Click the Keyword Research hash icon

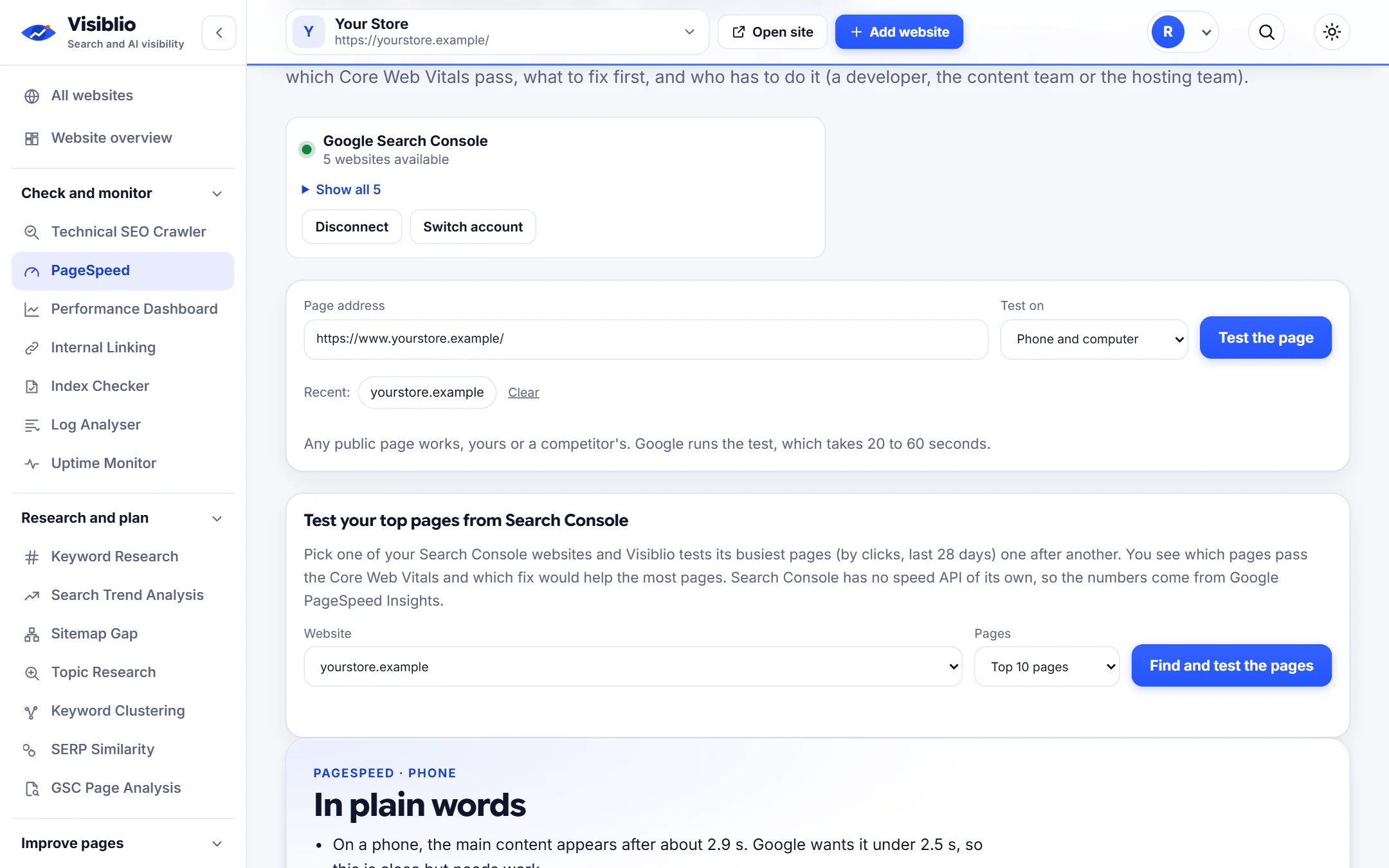(32, 557)
